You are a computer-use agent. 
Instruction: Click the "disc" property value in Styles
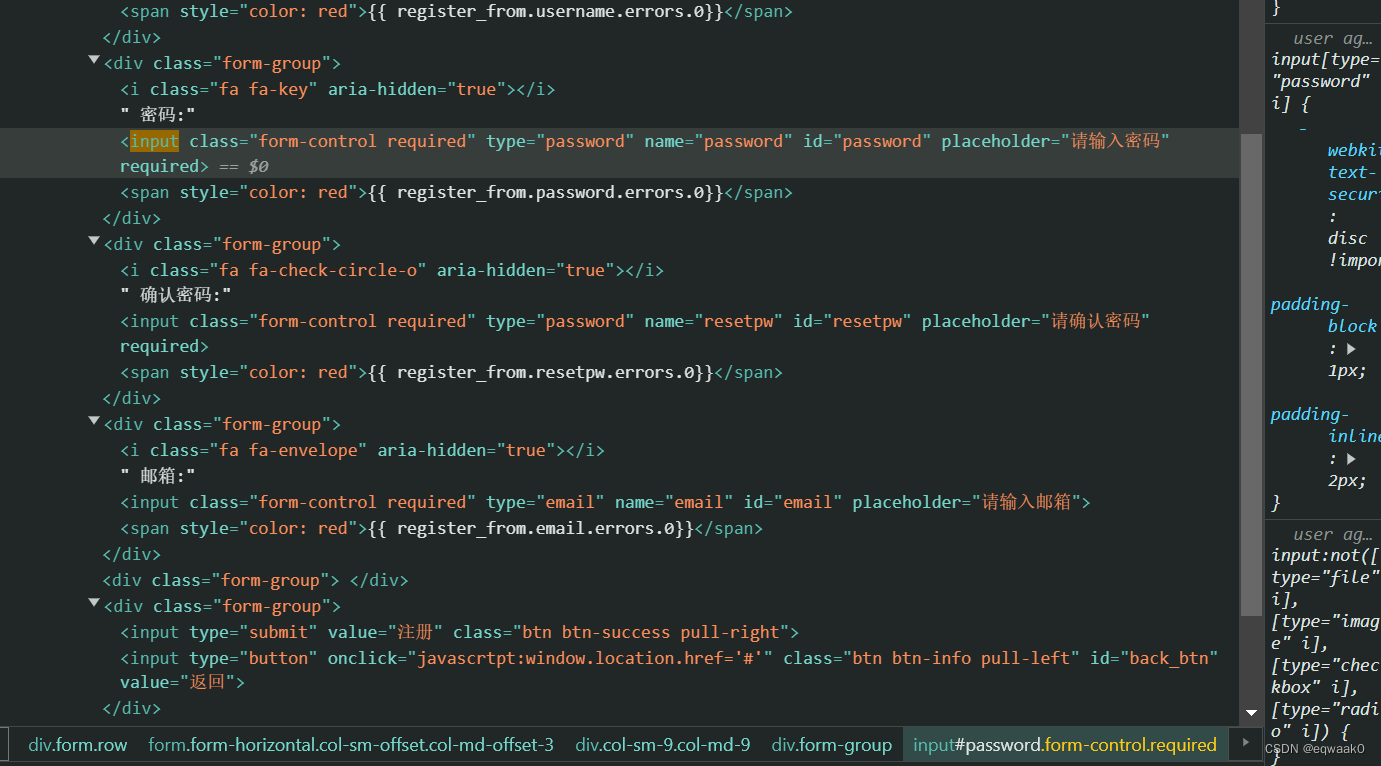(1347, 238)
